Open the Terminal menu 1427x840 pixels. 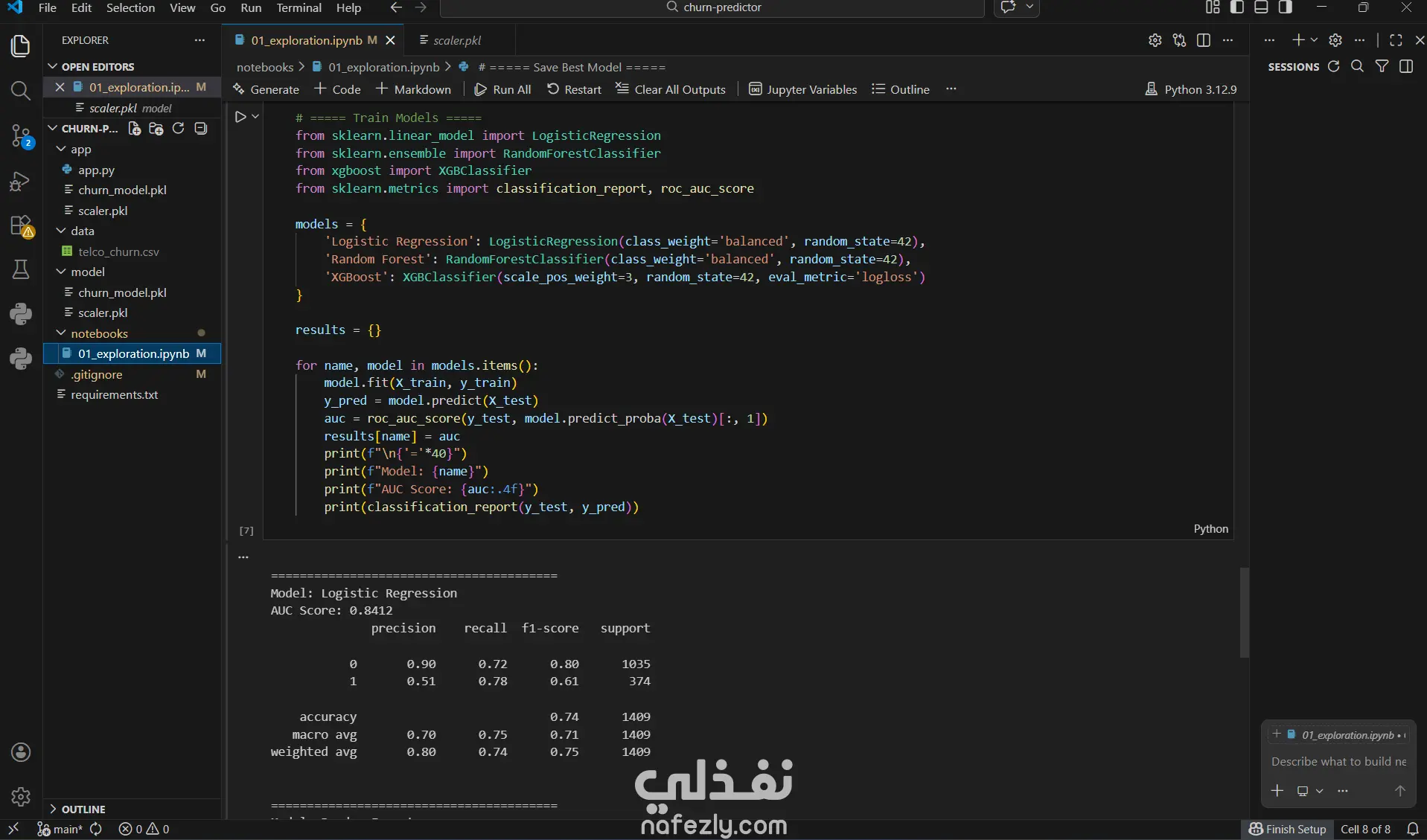(299, 7)
